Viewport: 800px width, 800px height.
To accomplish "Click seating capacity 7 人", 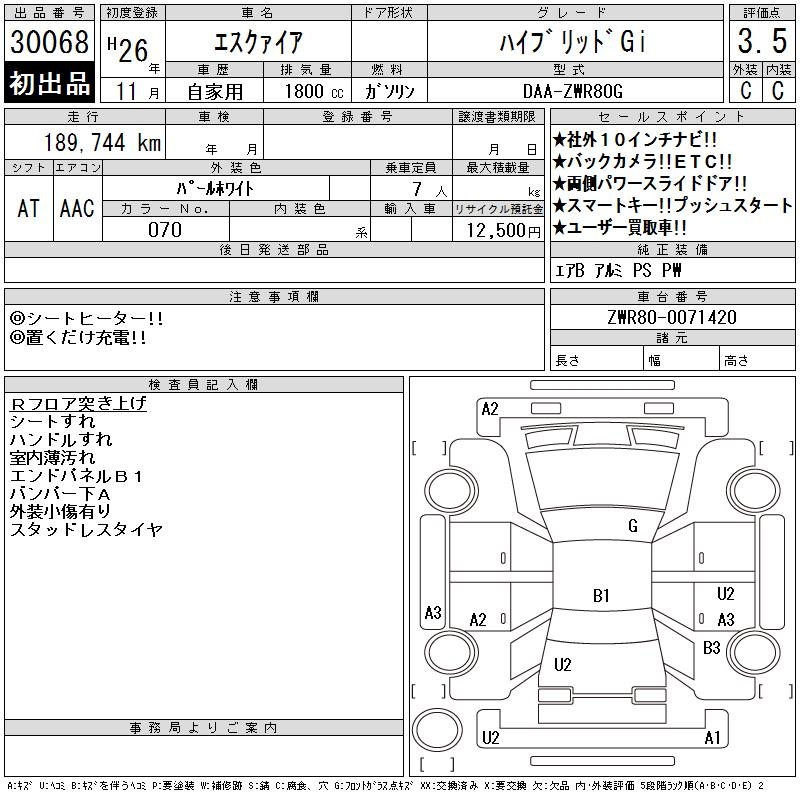I will (430, 190).
